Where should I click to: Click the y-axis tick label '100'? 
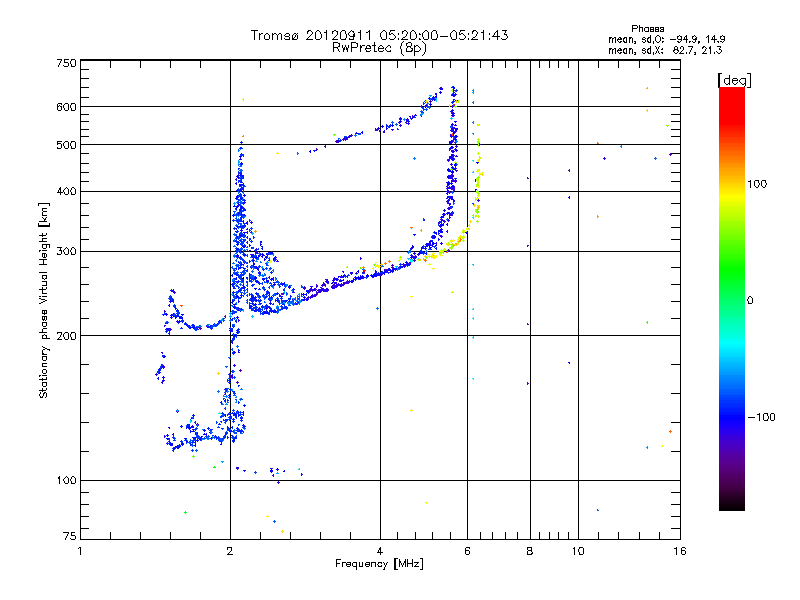[x=67, y=481]
